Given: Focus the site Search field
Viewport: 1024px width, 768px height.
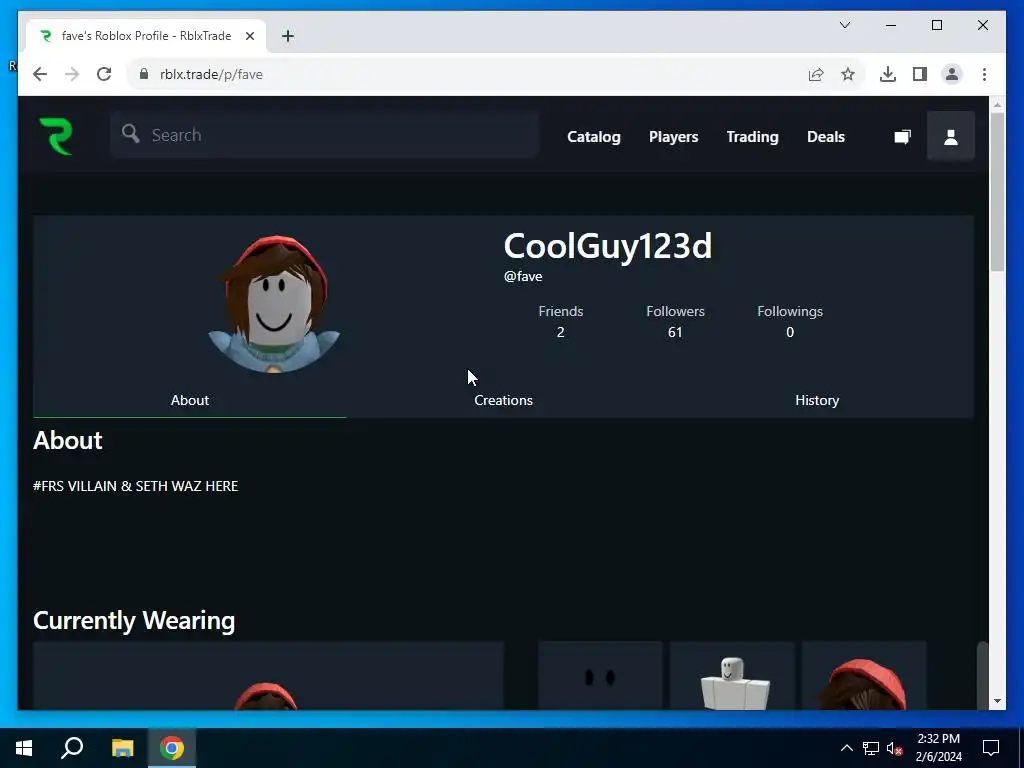Looking at the screenshot, I should coord(324,135).
